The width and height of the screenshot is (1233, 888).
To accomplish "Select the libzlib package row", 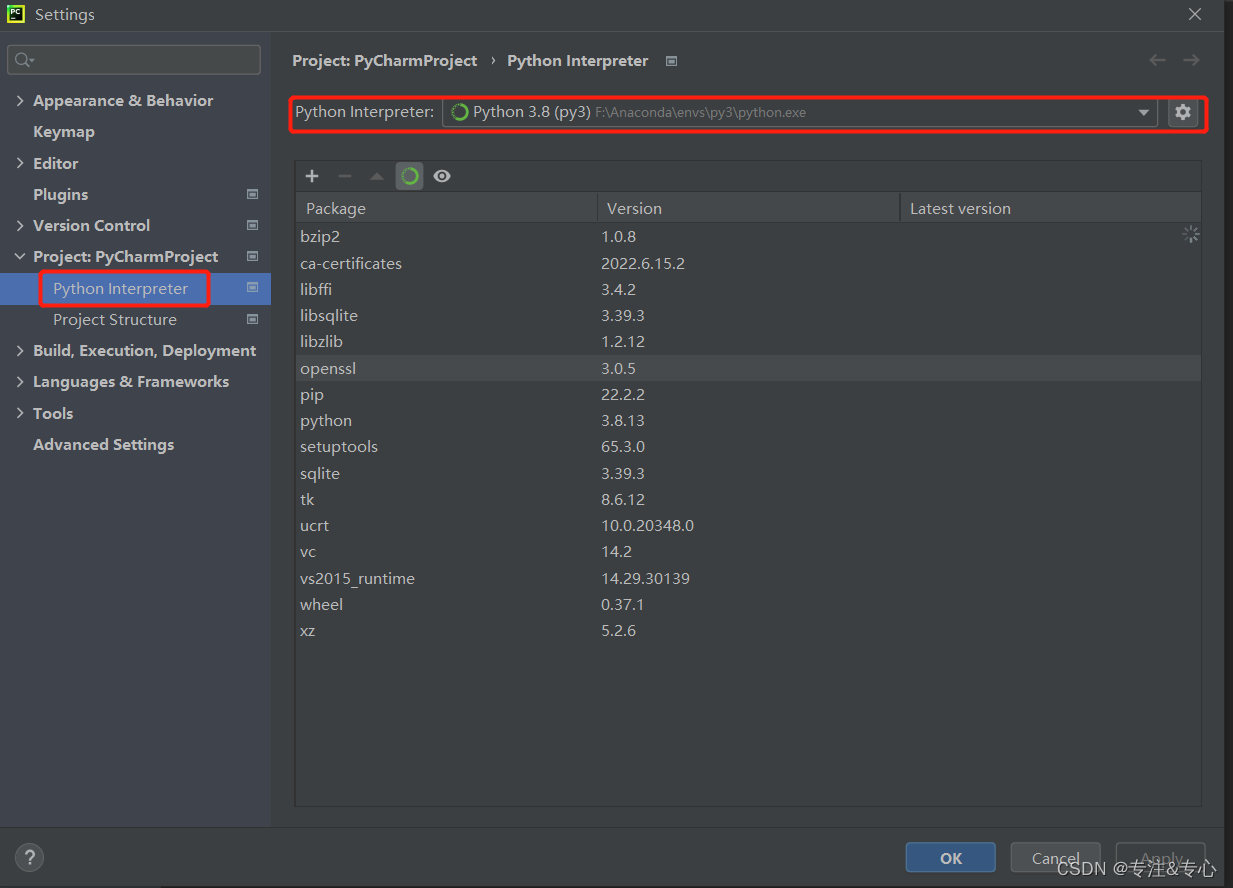I will [x=748, y=341].
